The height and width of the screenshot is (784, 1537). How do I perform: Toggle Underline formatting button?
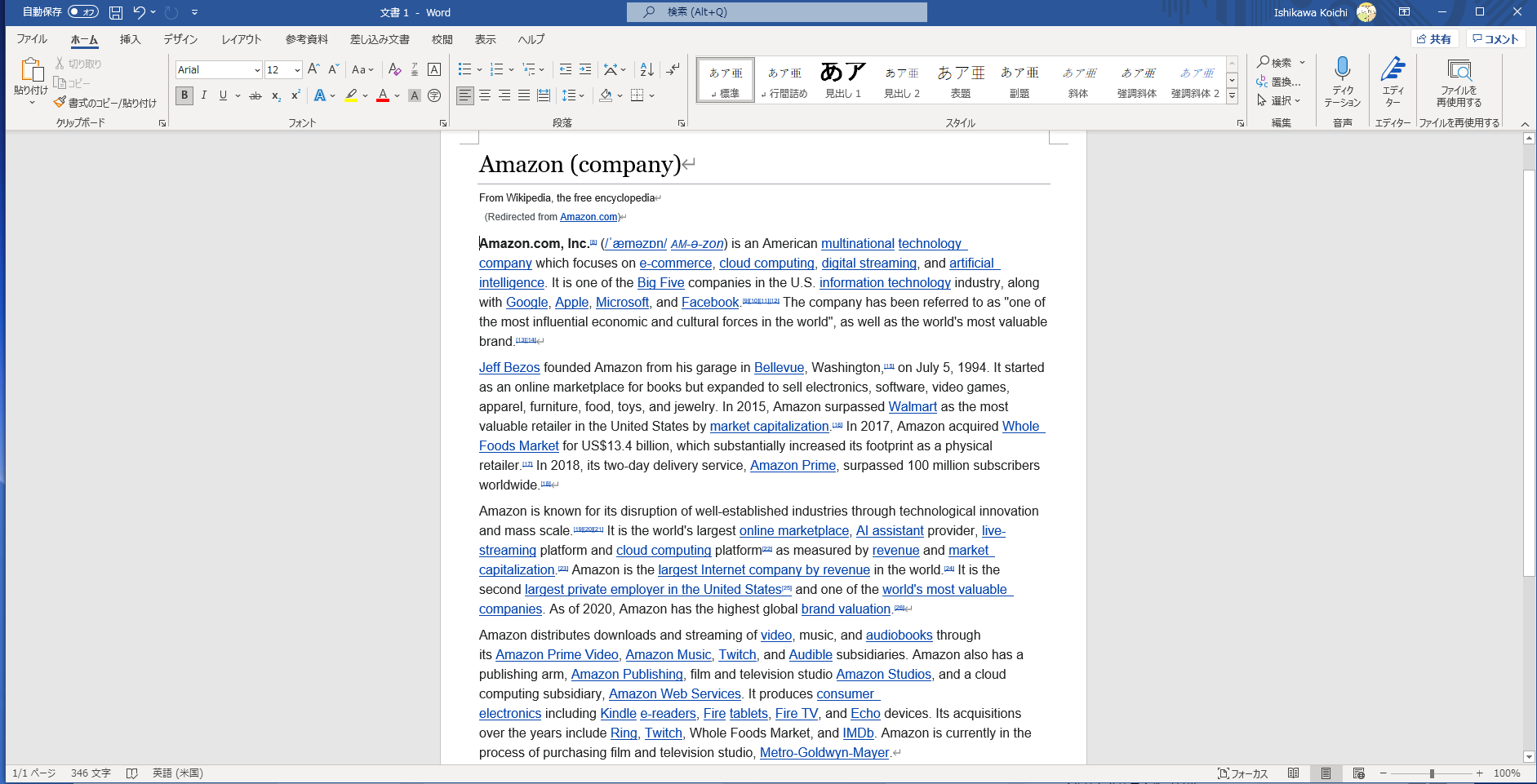pos(223,95)
